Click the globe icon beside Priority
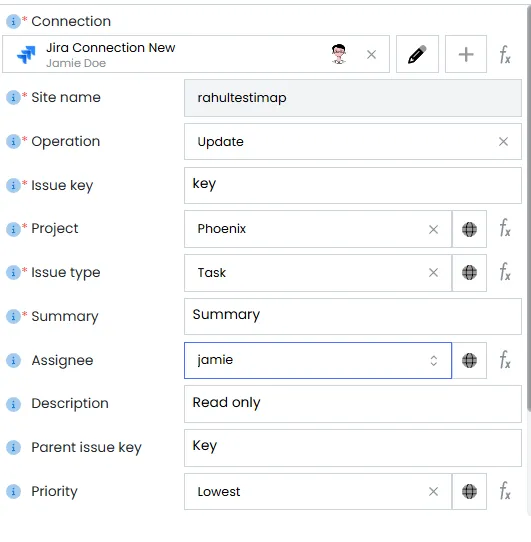The width and height of the screenshot is (531, 542). (469, 492)
